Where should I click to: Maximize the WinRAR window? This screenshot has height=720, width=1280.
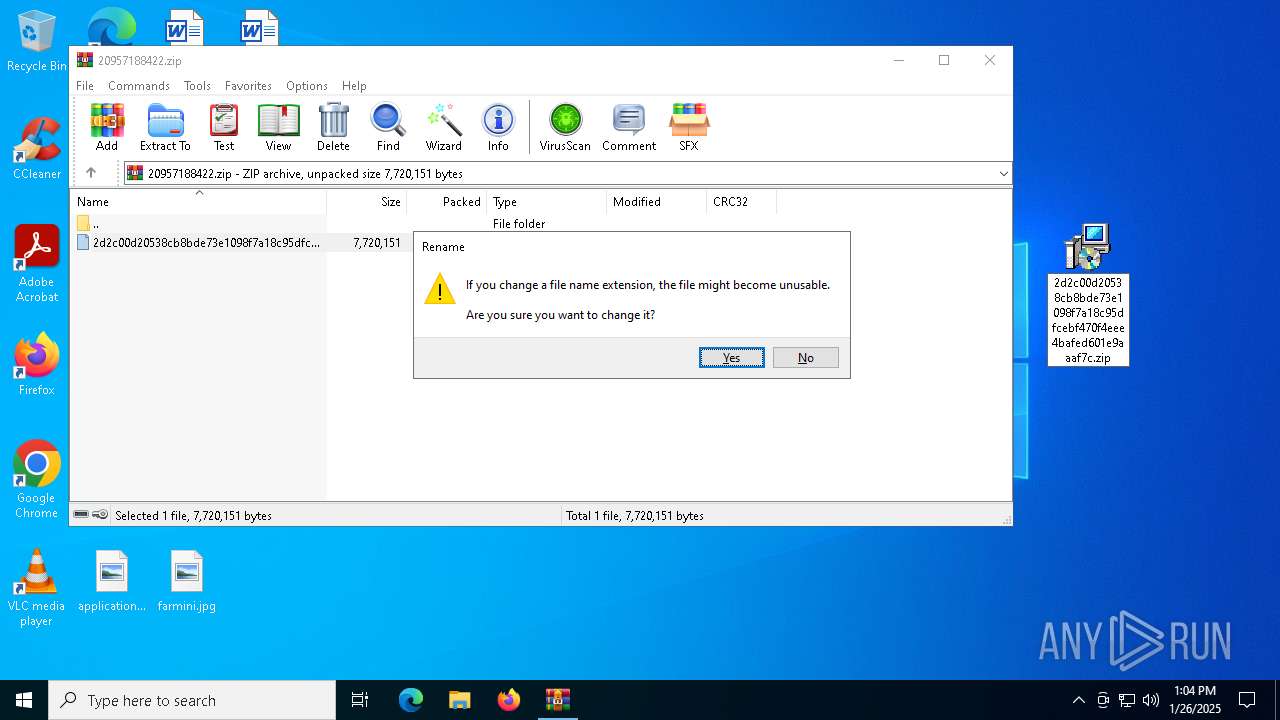click(x=944, y=60)
